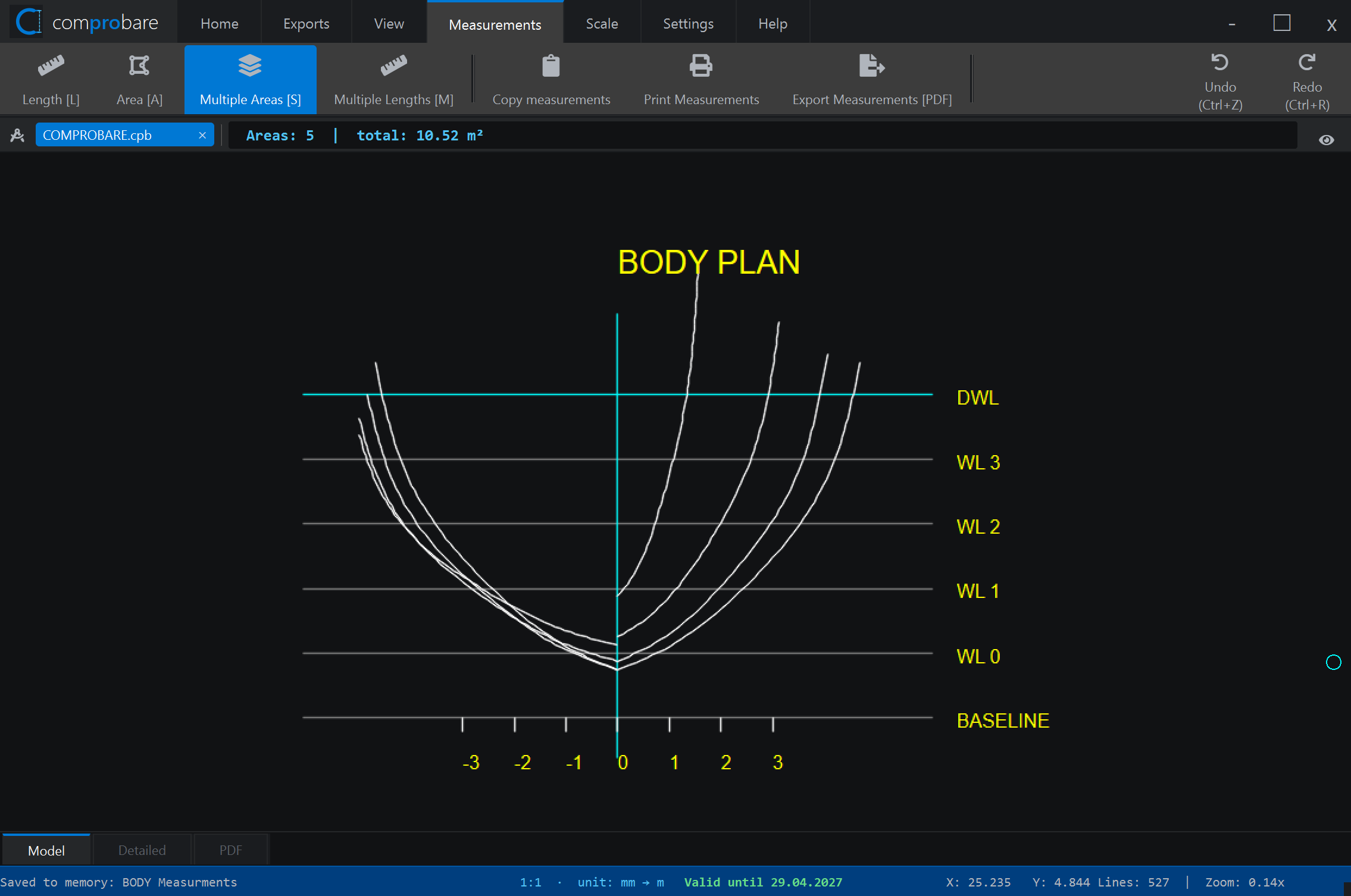Click the X: 25.235 coordinate readout
Image resolution: width=1351 pixels, height=896 pixels.
coord(978,882)
